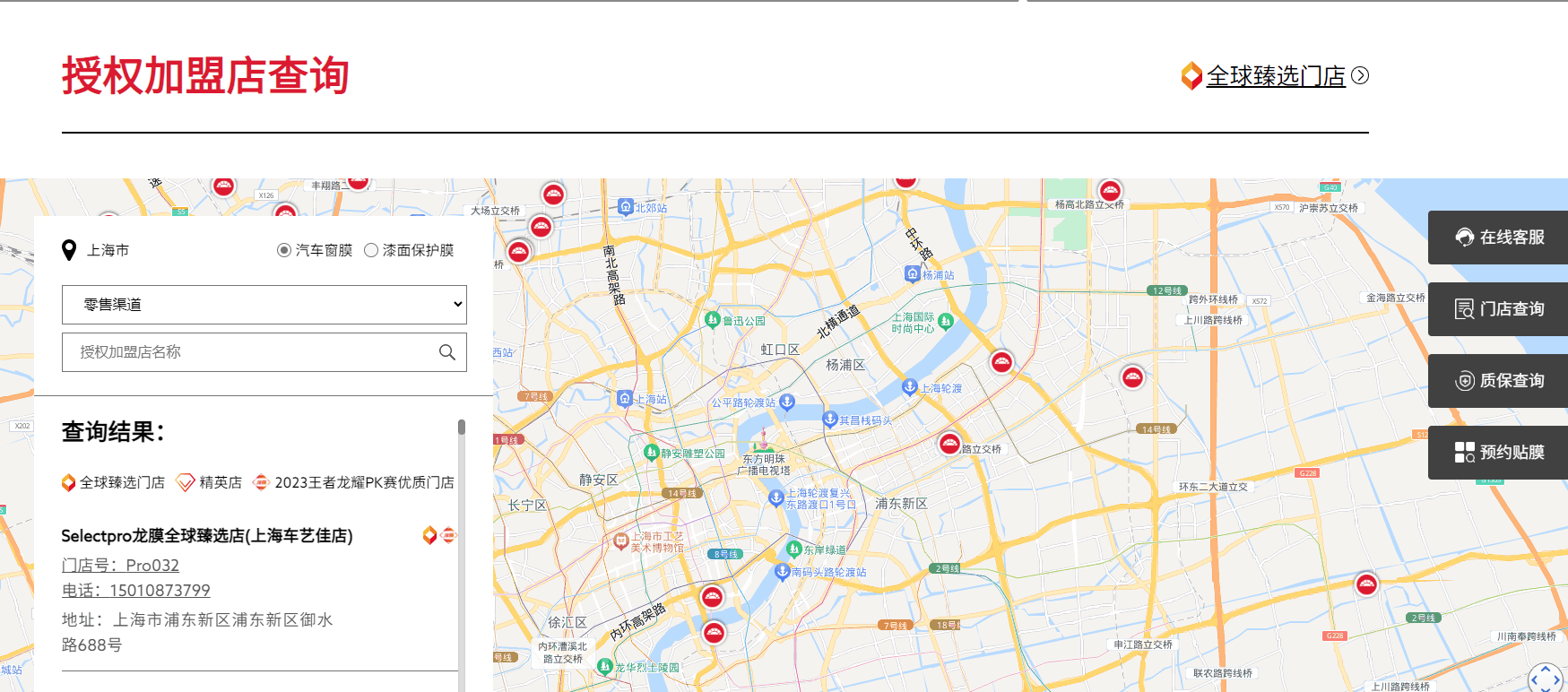
Task: Open the 质保查询 side tab
Action: pyautogui.click(x=1498, y=381)
